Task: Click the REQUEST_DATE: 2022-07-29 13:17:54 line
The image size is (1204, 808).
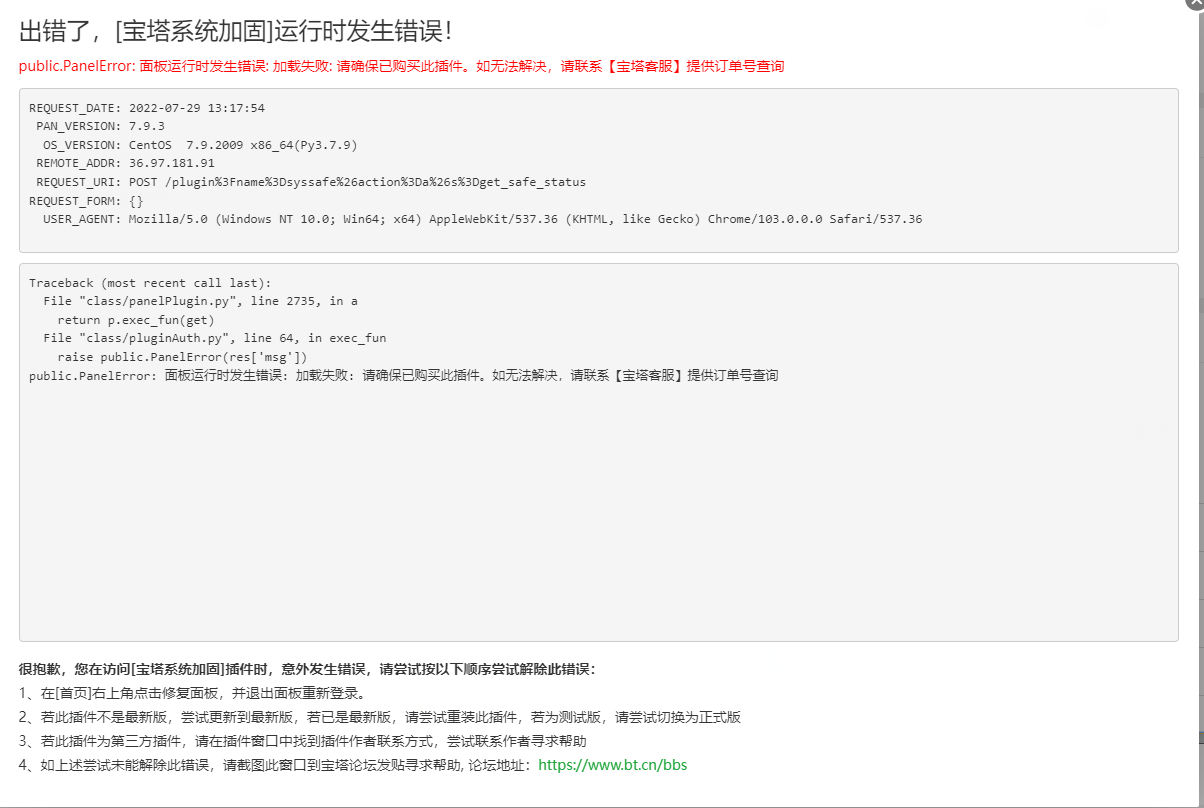Action: click(x=147, y=108)
